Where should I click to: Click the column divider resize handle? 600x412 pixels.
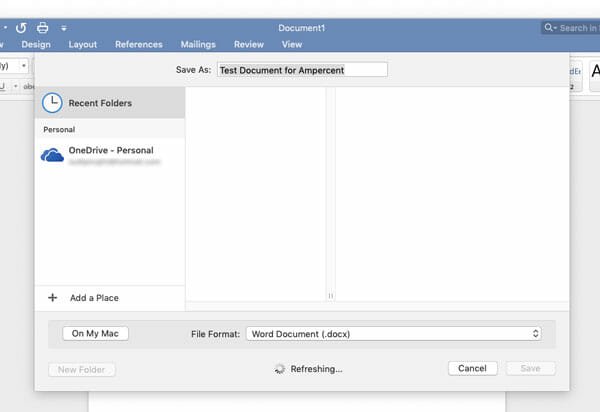(331, 296)
